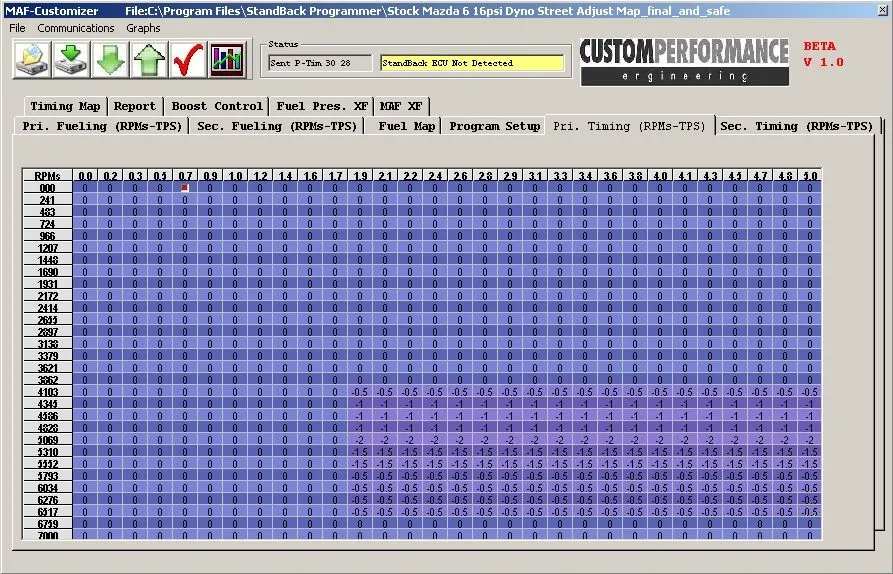Switch to the Timing Map tab
Viewport: 893px width, 574px height.
[x=65, y=106]
